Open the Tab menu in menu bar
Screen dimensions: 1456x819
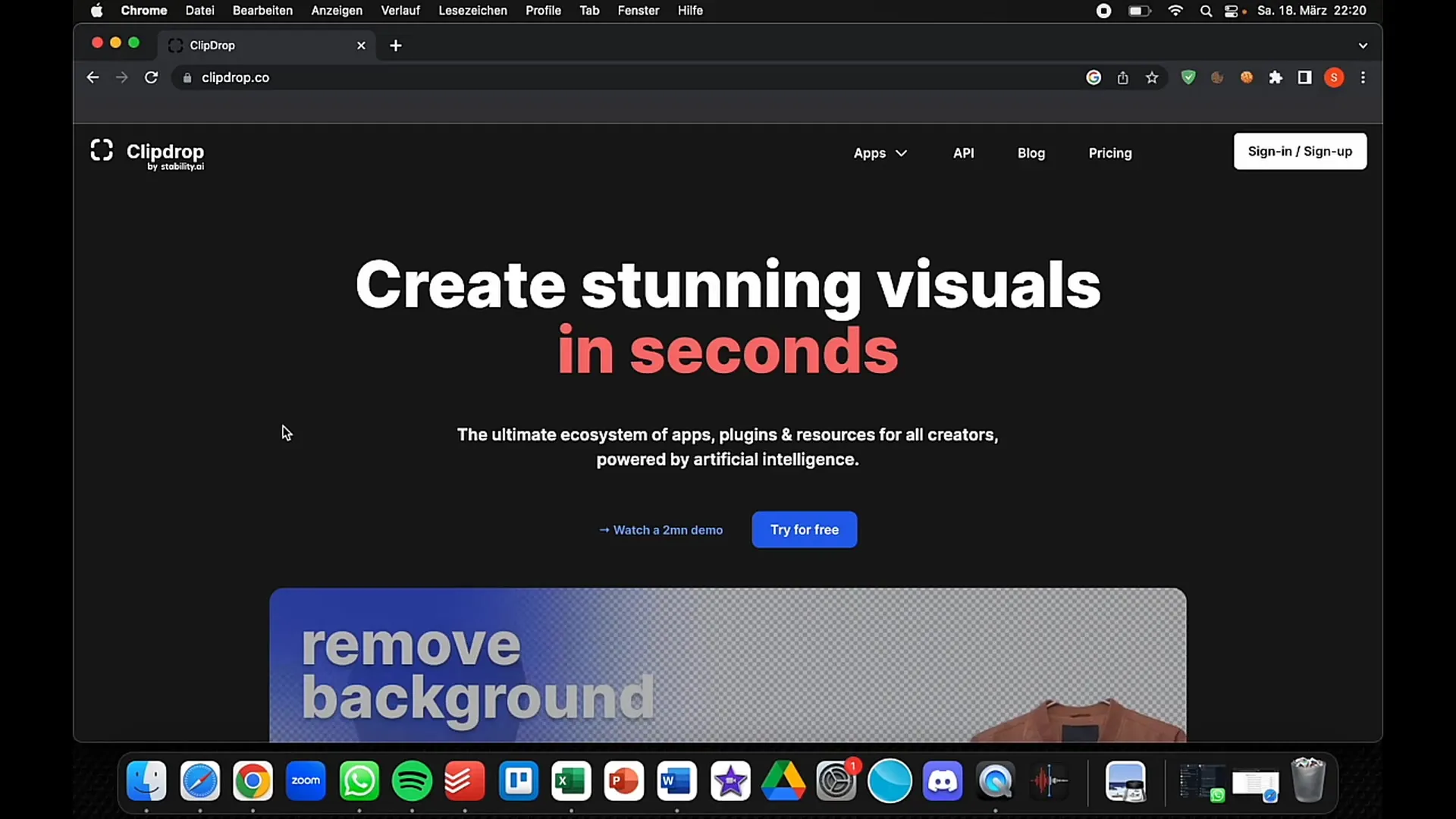pos(589,11)
